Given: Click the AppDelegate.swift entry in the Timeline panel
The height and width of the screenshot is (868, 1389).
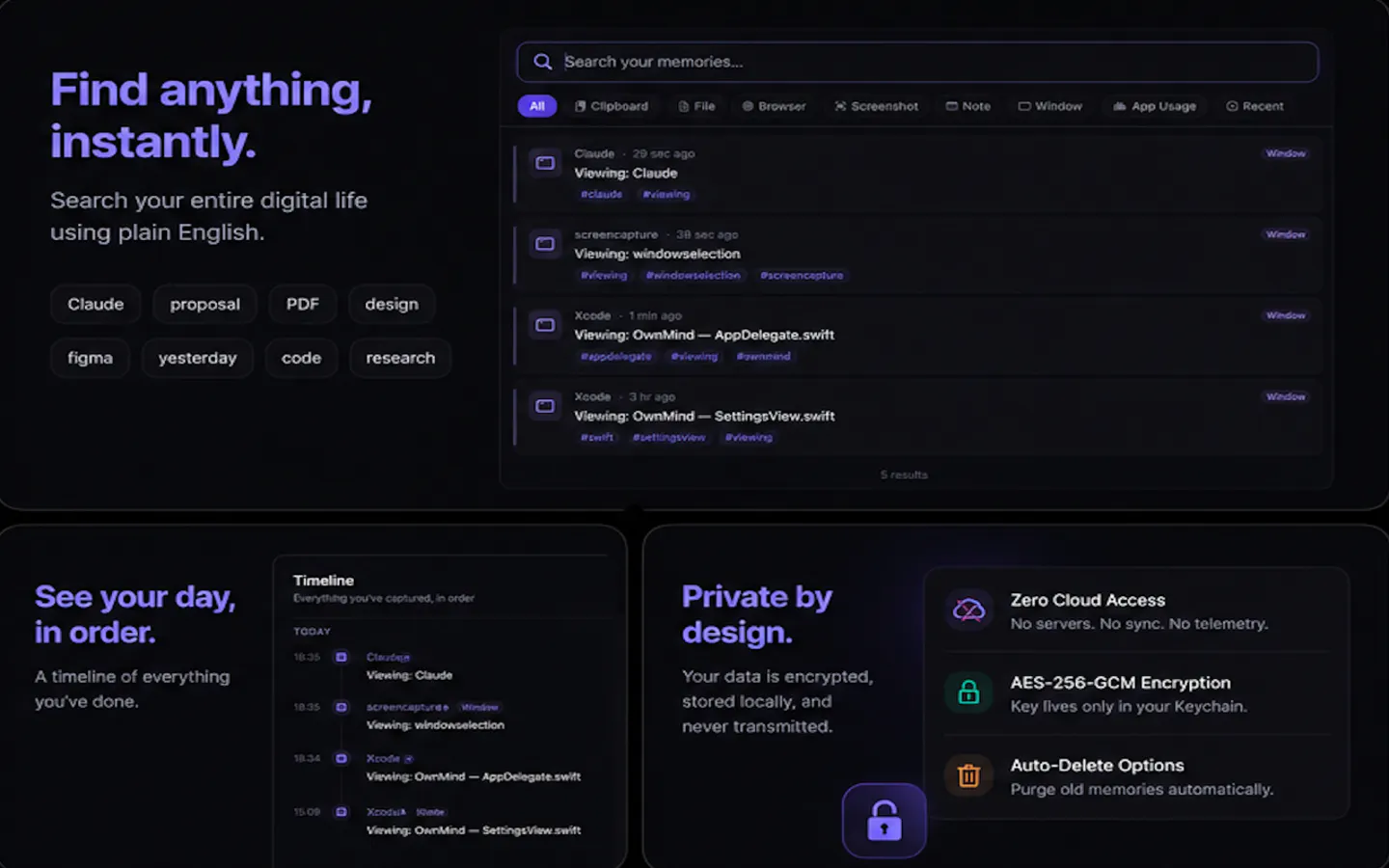Looking at the screenshot, I should [x=474, y=776].
